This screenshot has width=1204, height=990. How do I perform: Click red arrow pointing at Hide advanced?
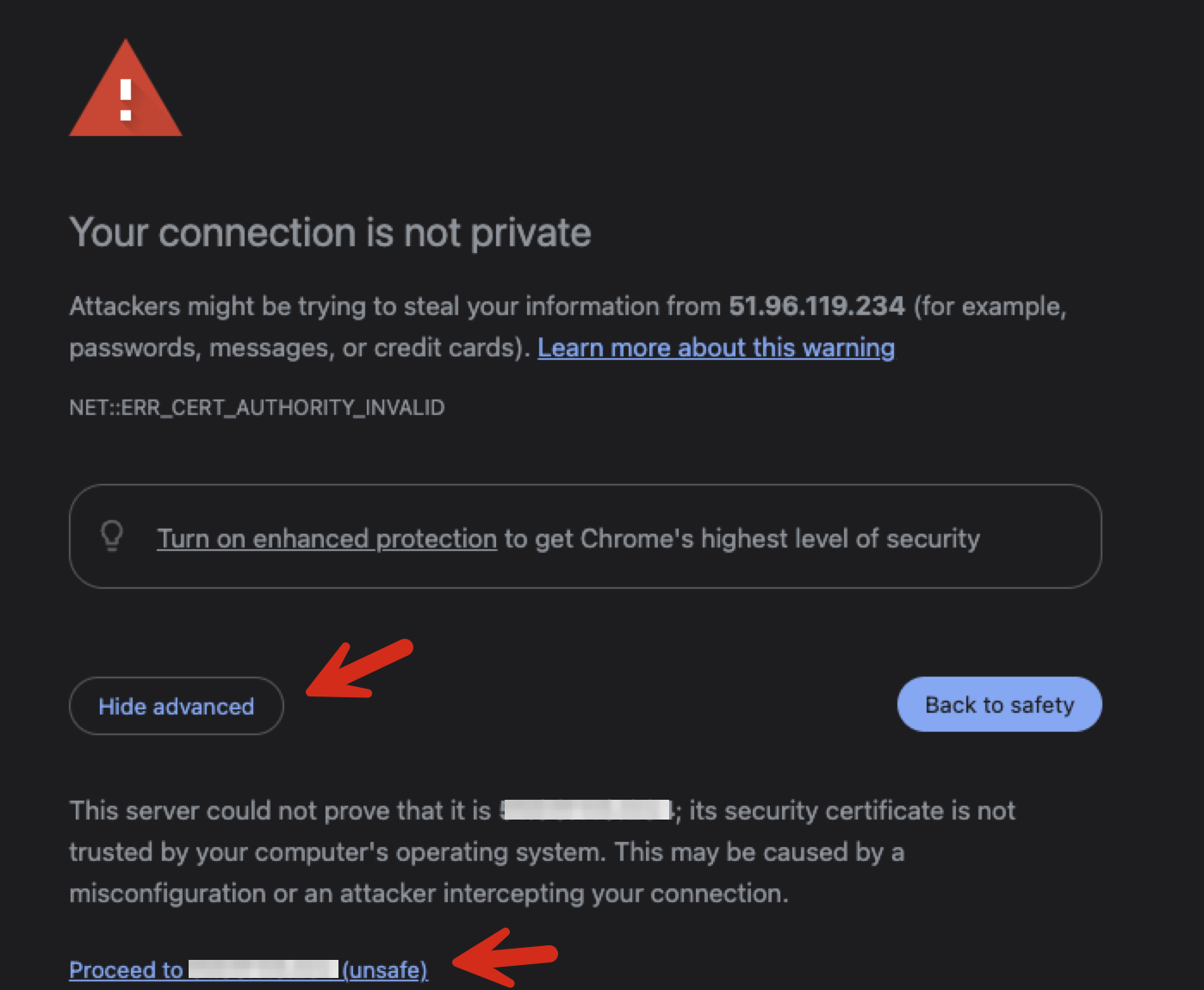pos(358,670)
